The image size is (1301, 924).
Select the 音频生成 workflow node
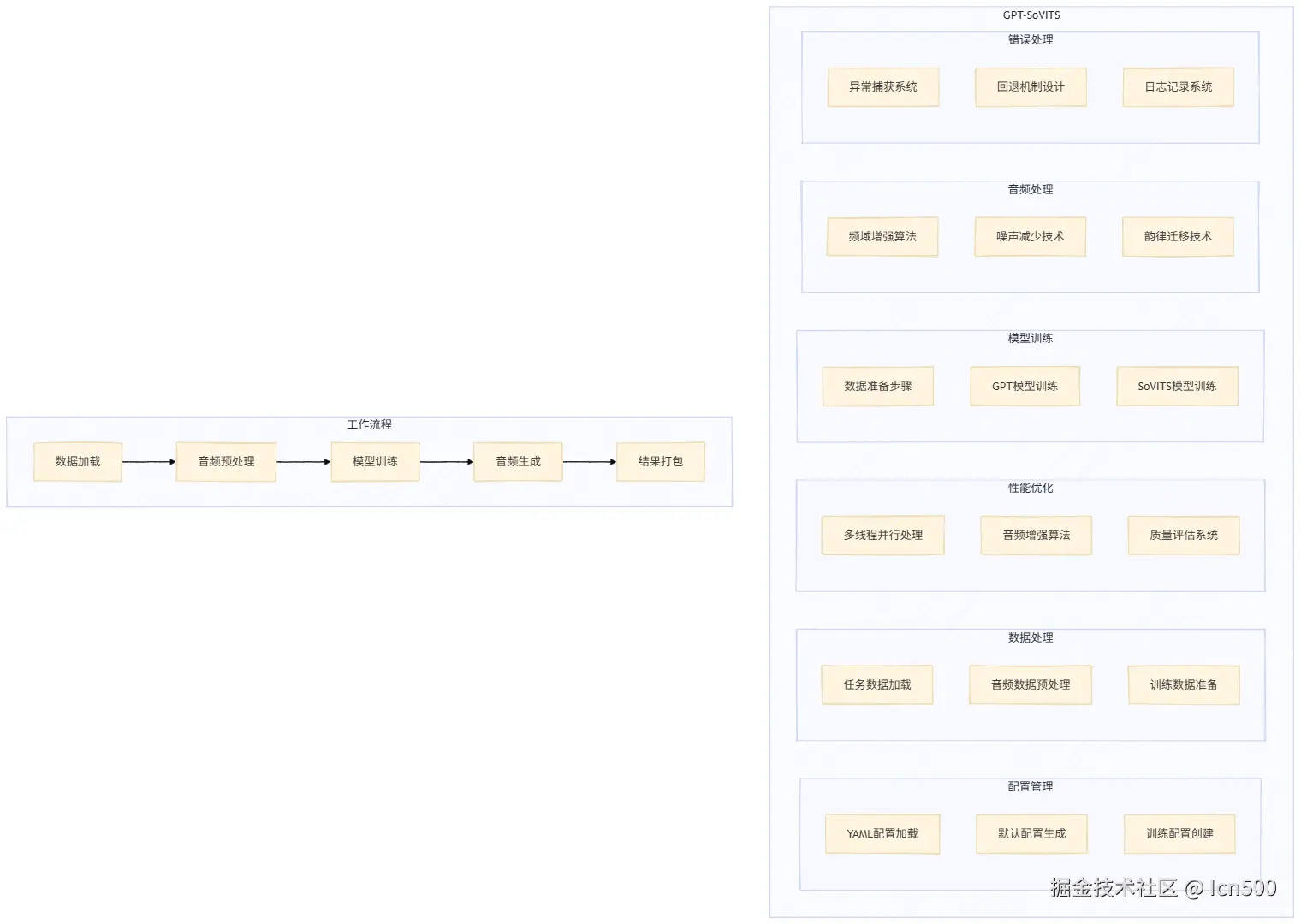click(518, 462)
